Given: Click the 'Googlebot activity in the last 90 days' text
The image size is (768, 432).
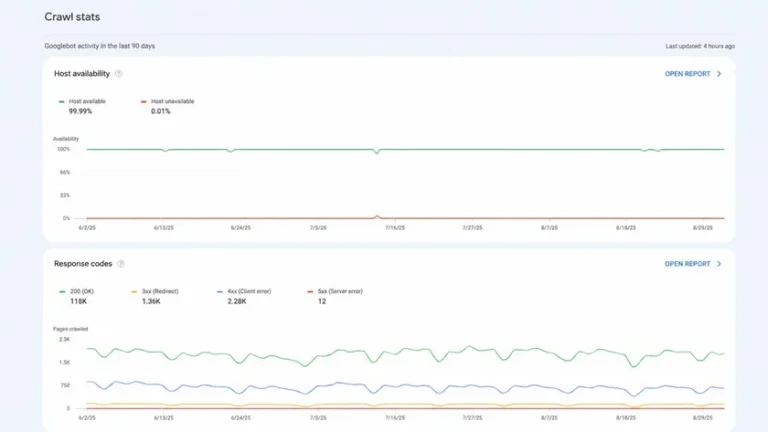Looking at the screenshot, I should pos(99,46).
